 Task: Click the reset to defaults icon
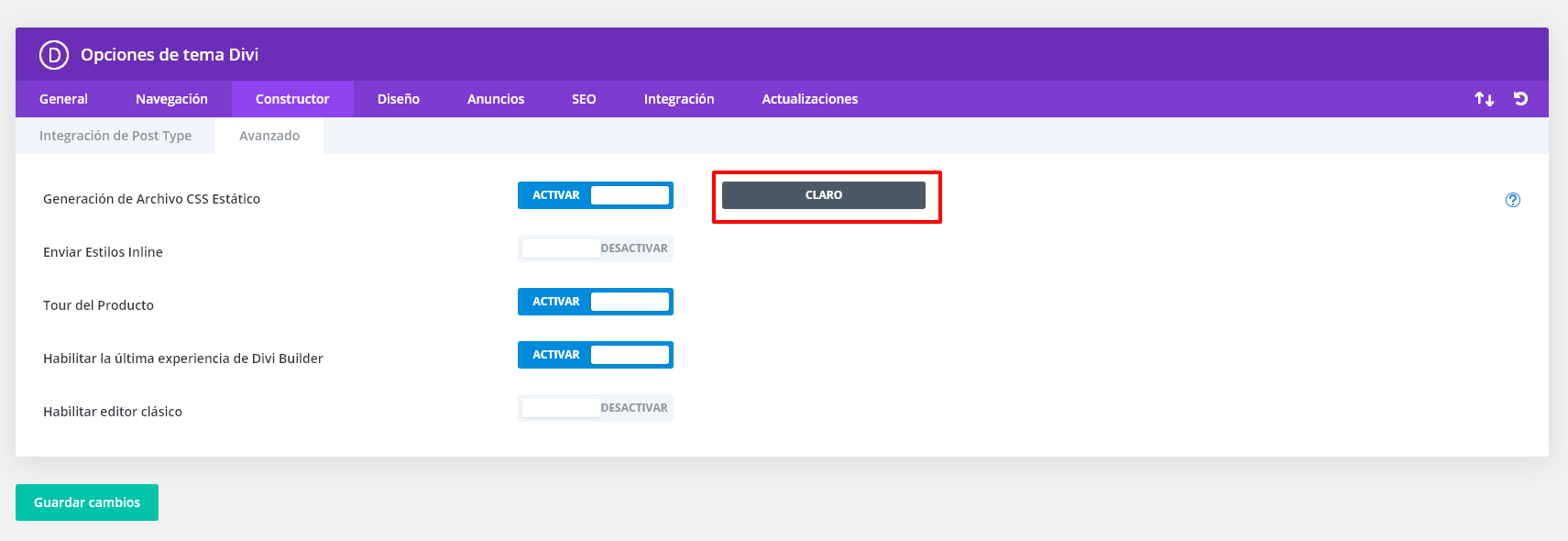click(x=1520, y=99)
